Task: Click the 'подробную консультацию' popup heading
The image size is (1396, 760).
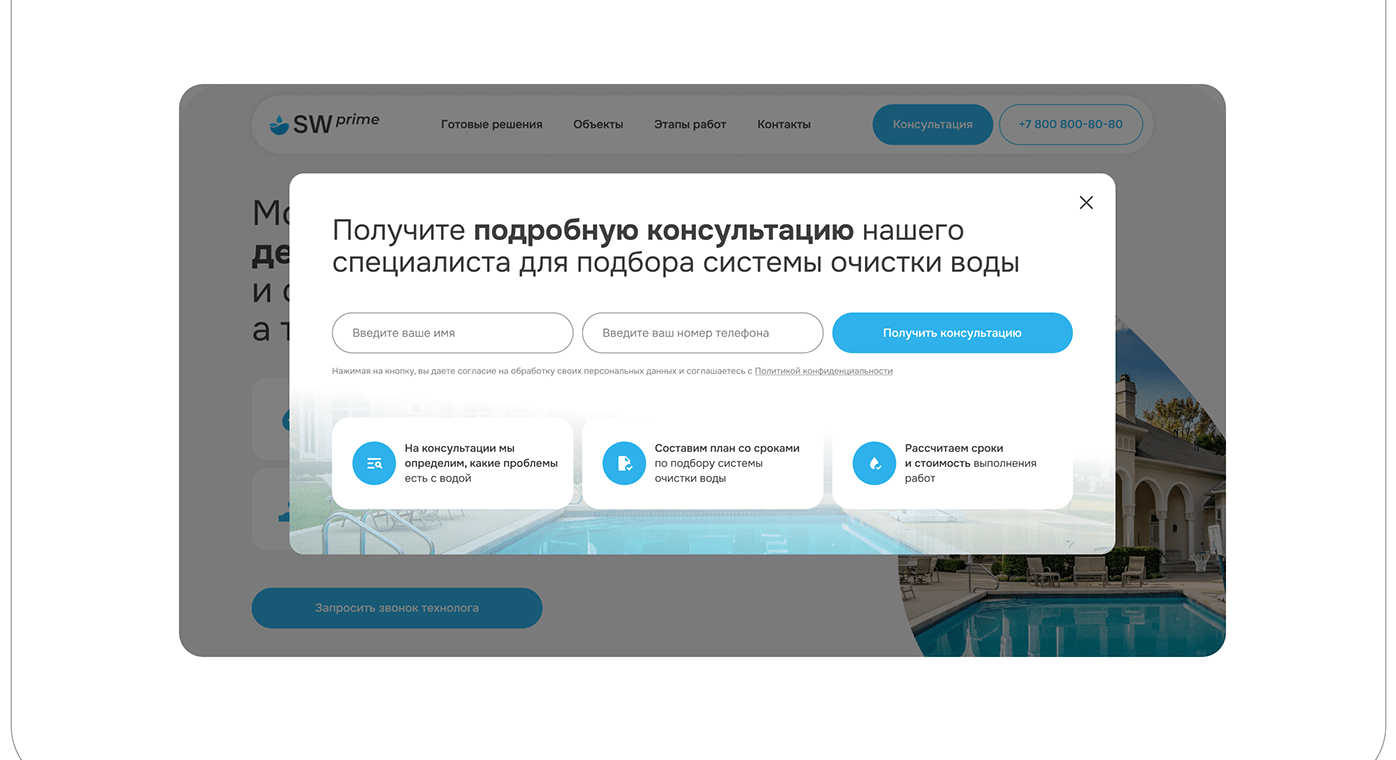Action: click(663, 230)
